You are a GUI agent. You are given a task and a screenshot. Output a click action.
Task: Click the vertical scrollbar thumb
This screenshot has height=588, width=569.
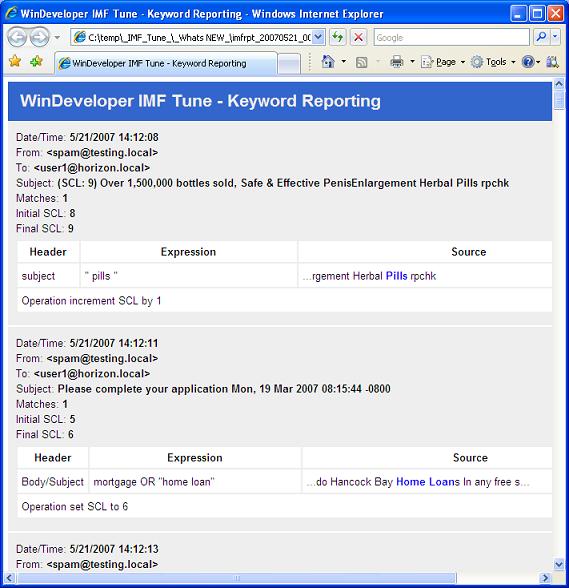[559, 100]
